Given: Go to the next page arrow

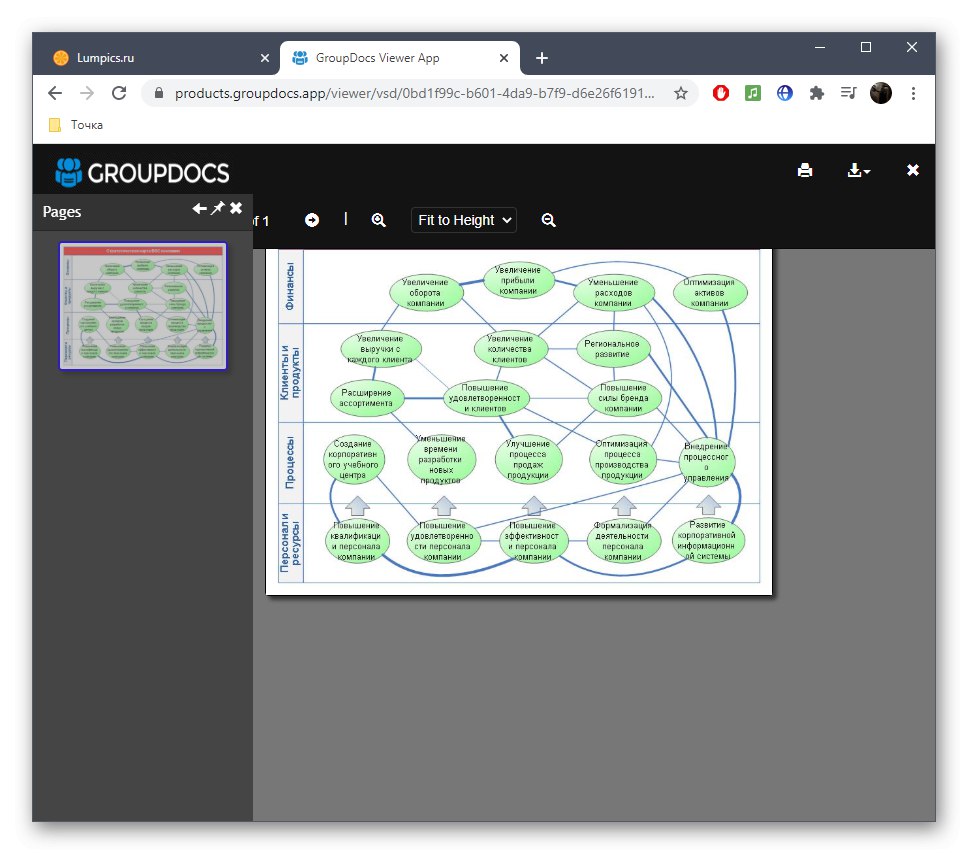Looking at the screenshot, I should 312,220.
